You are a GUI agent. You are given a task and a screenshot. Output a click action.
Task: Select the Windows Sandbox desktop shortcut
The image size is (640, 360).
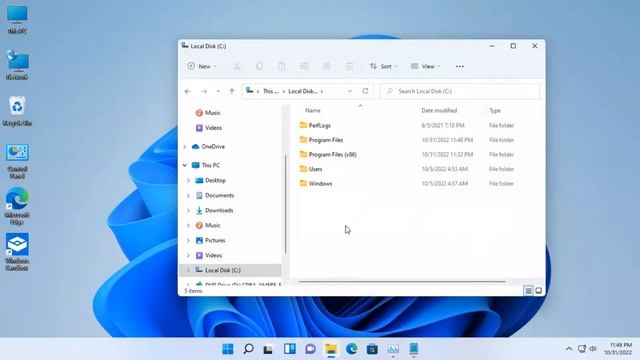17,252
